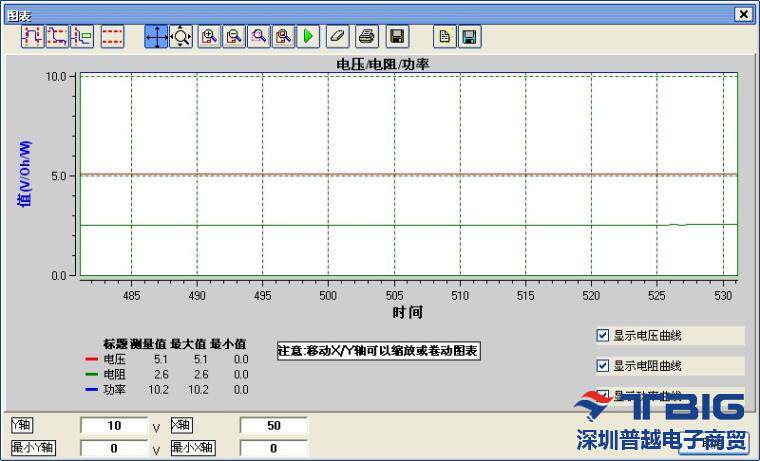
Task: Toggle the 显示电阻曲线 checkbox
Action: [x=602, y=366]
